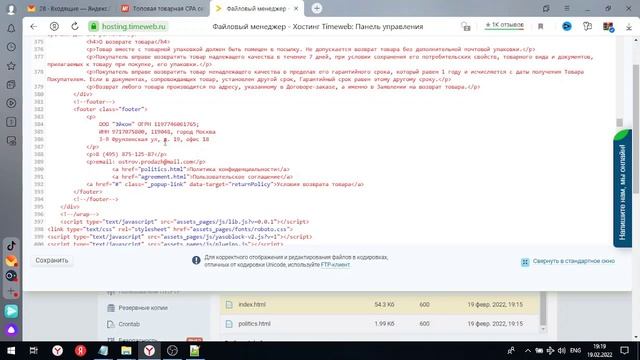The width and height of the screenshot is (640, 360).
Task: Close the Файловый менеджер tab
Action: (x=296, y=9)
